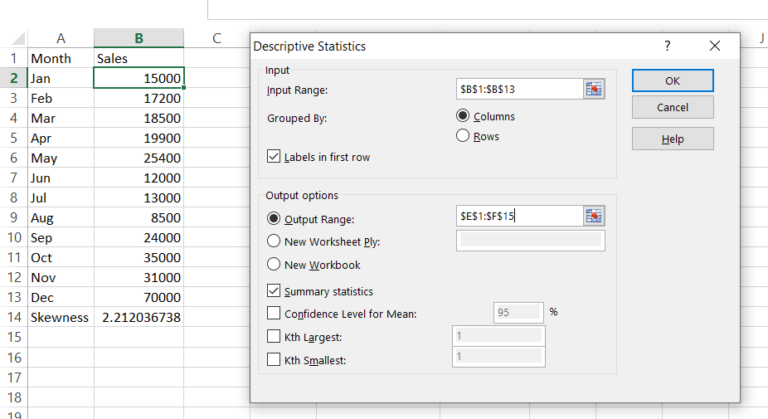Select column B header
The height and width of the screenshot is (419, 768).
point(139,38)
